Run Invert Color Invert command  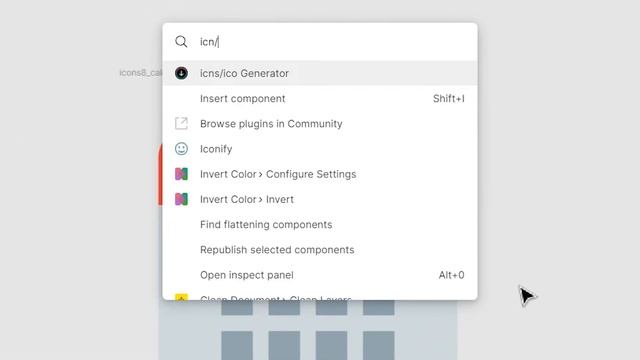(x=320, y=200)
